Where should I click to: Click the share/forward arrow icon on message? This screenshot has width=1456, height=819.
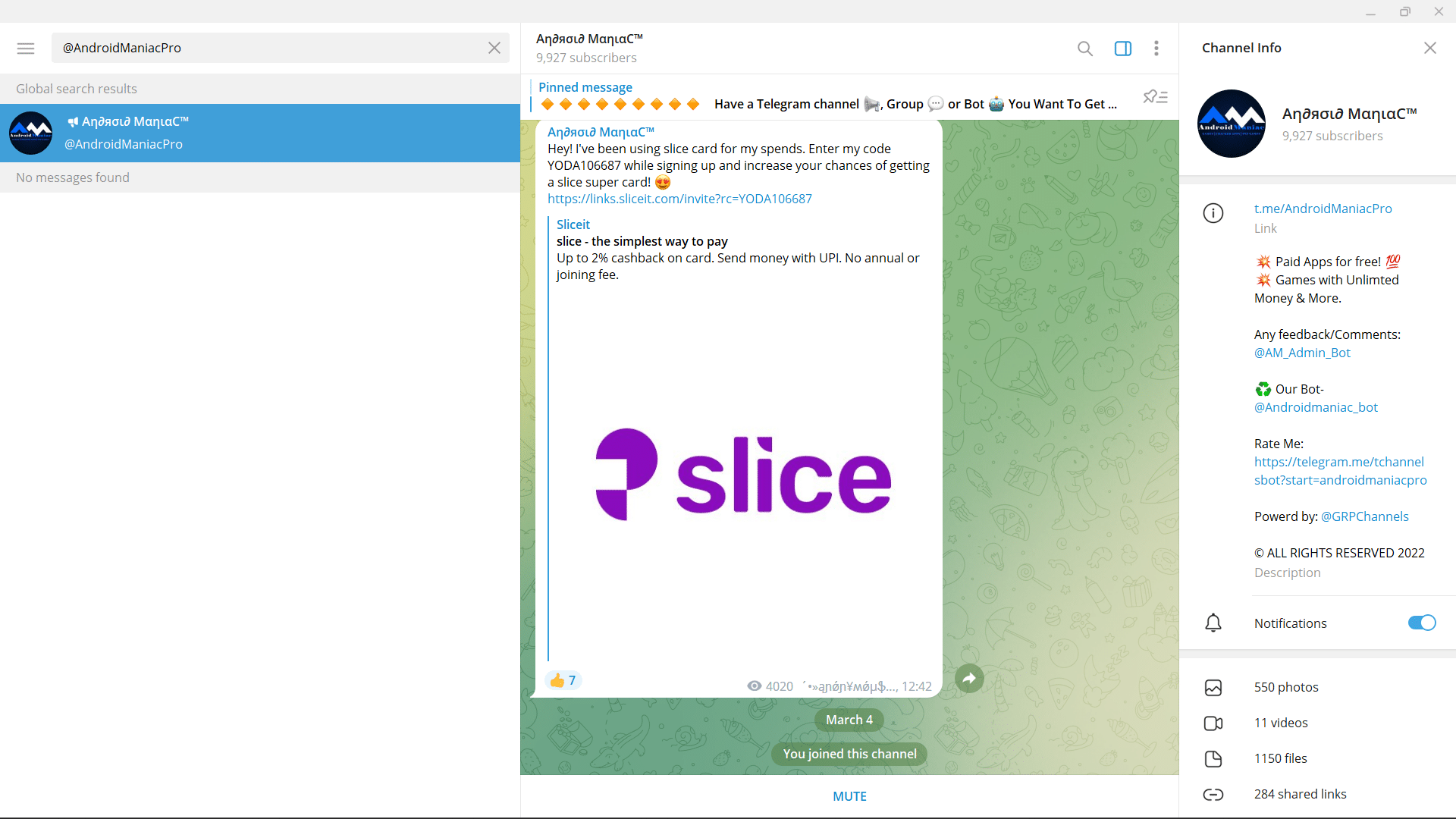[x=968, y=678]
